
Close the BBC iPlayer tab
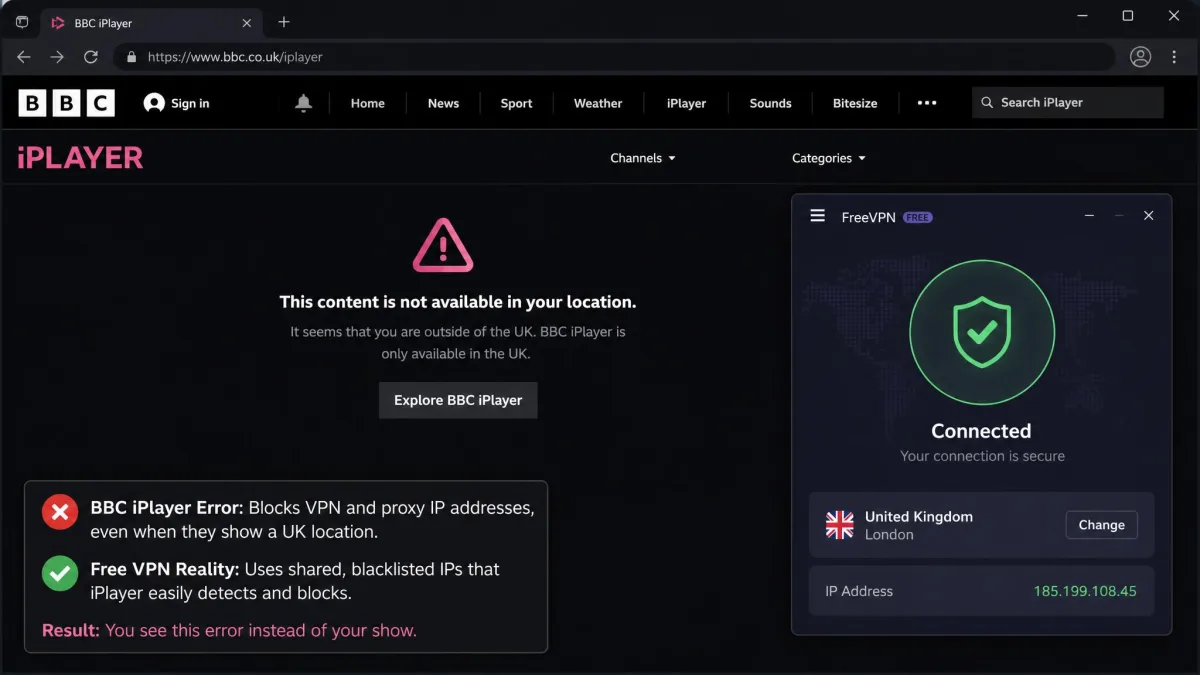(x=247, y=23)
